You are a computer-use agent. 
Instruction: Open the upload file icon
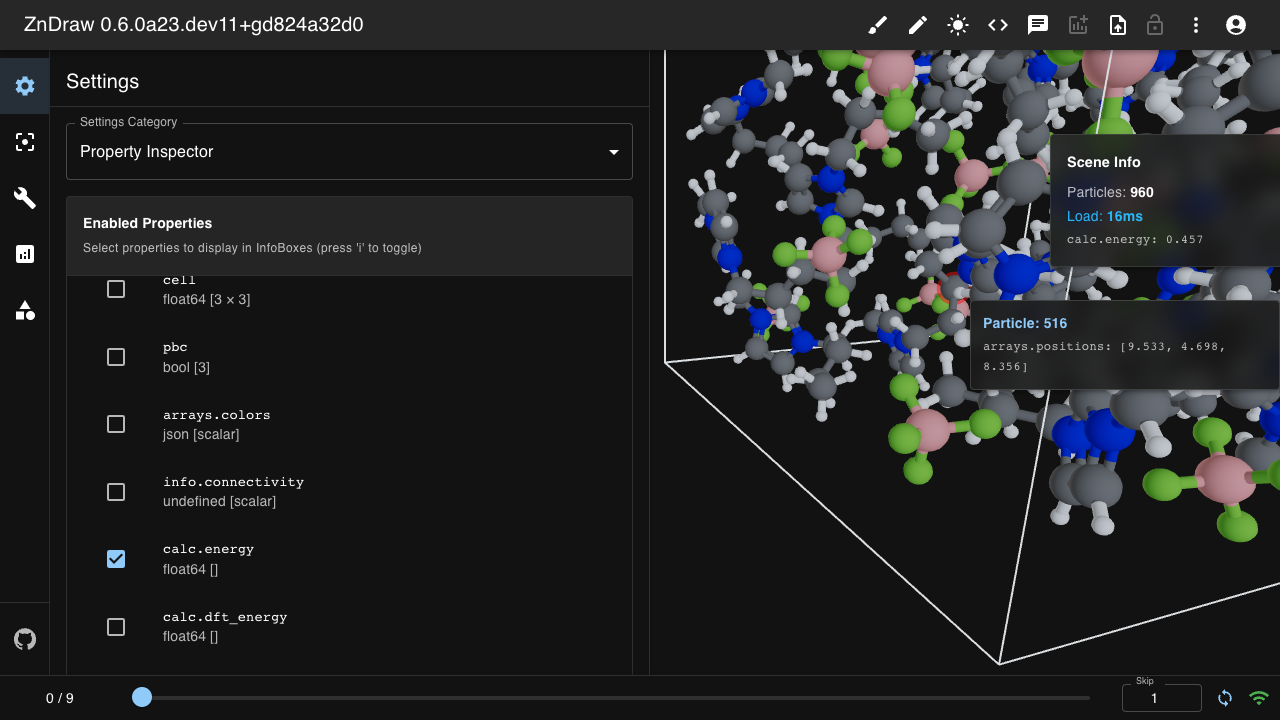click(x=1118, y=25)
